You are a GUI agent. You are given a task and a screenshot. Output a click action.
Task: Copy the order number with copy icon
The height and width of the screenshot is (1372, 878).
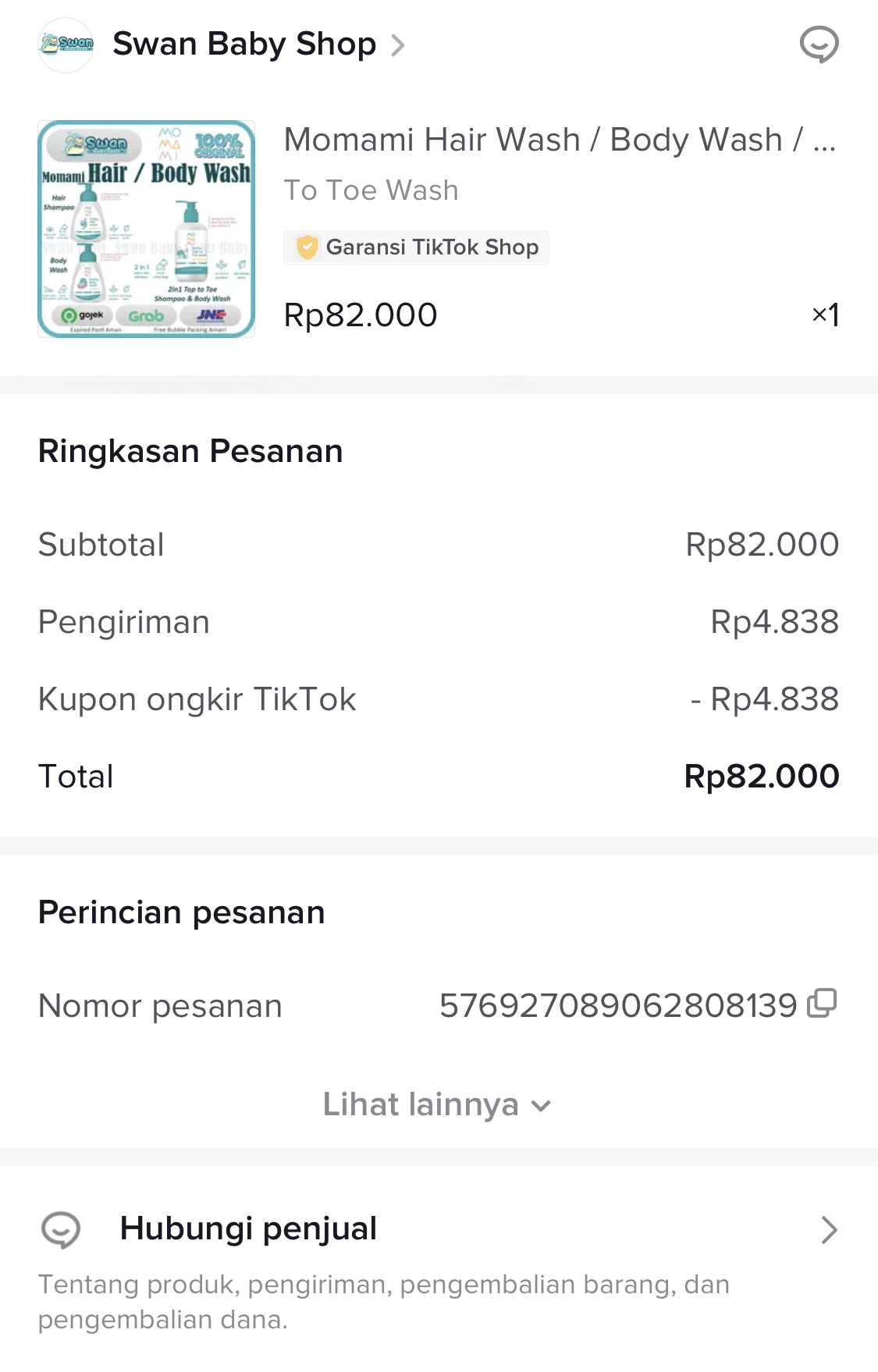point(822,1004)
